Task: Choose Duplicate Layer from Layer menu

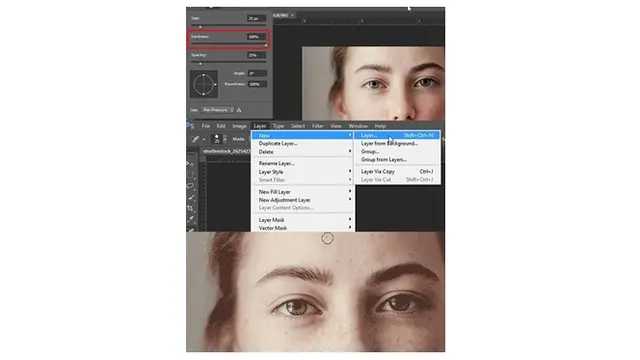Action: pos(302,144)
